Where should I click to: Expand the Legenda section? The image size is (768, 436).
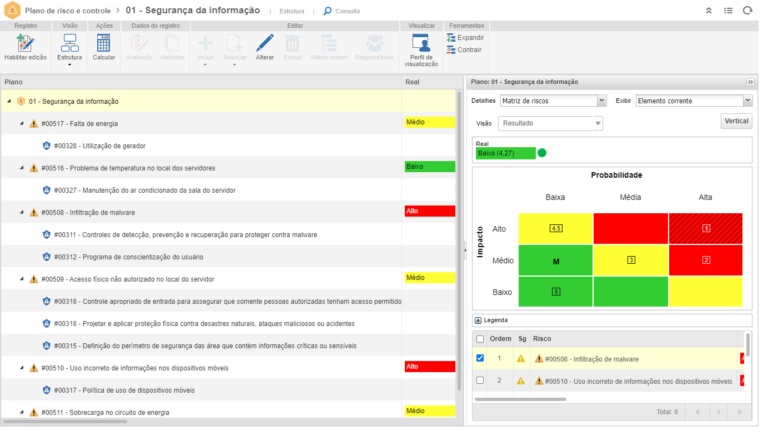pyautogui.click(x=478, y=320)
